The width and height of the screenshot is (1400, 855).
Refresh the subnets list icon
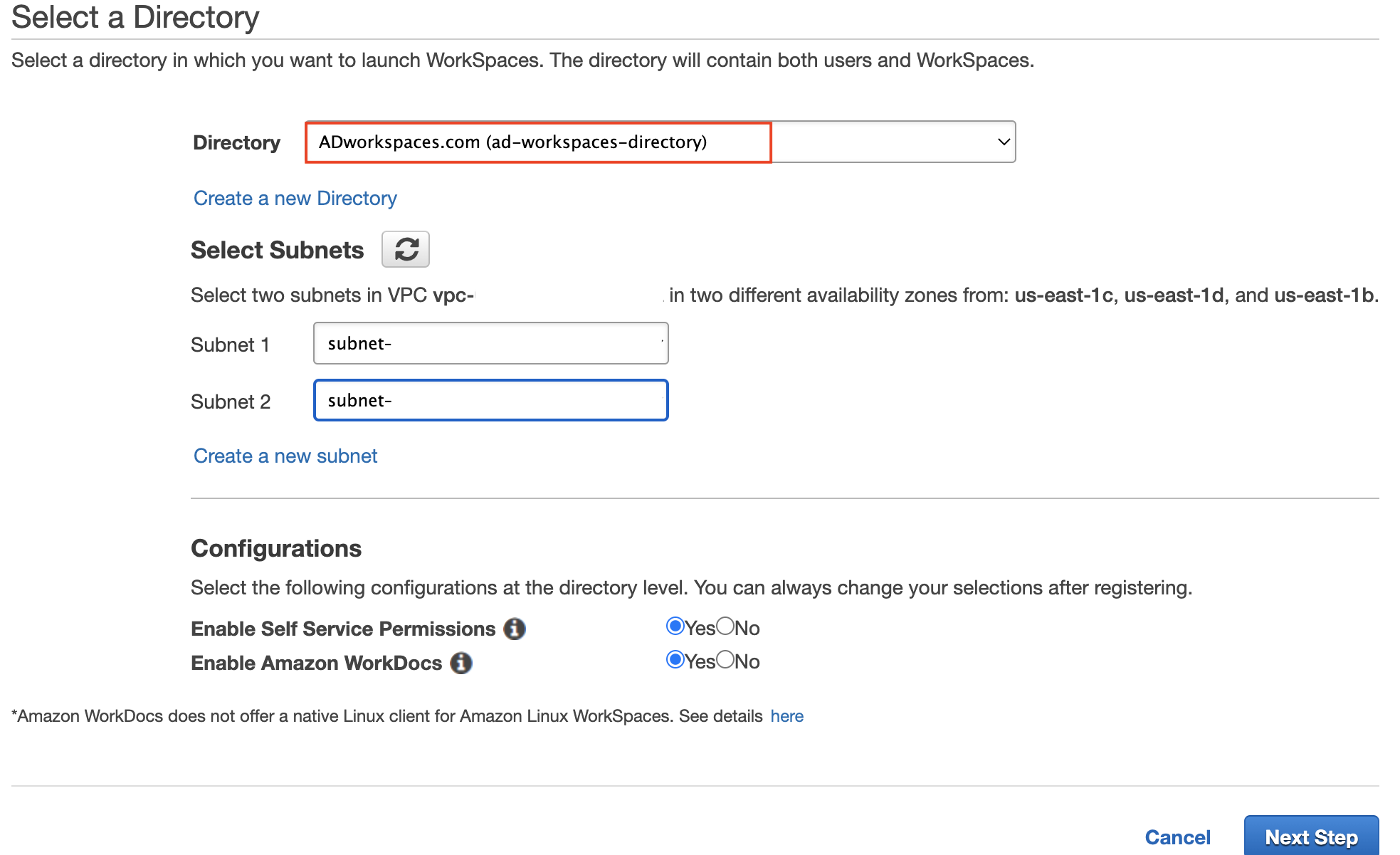pos(406,249)
